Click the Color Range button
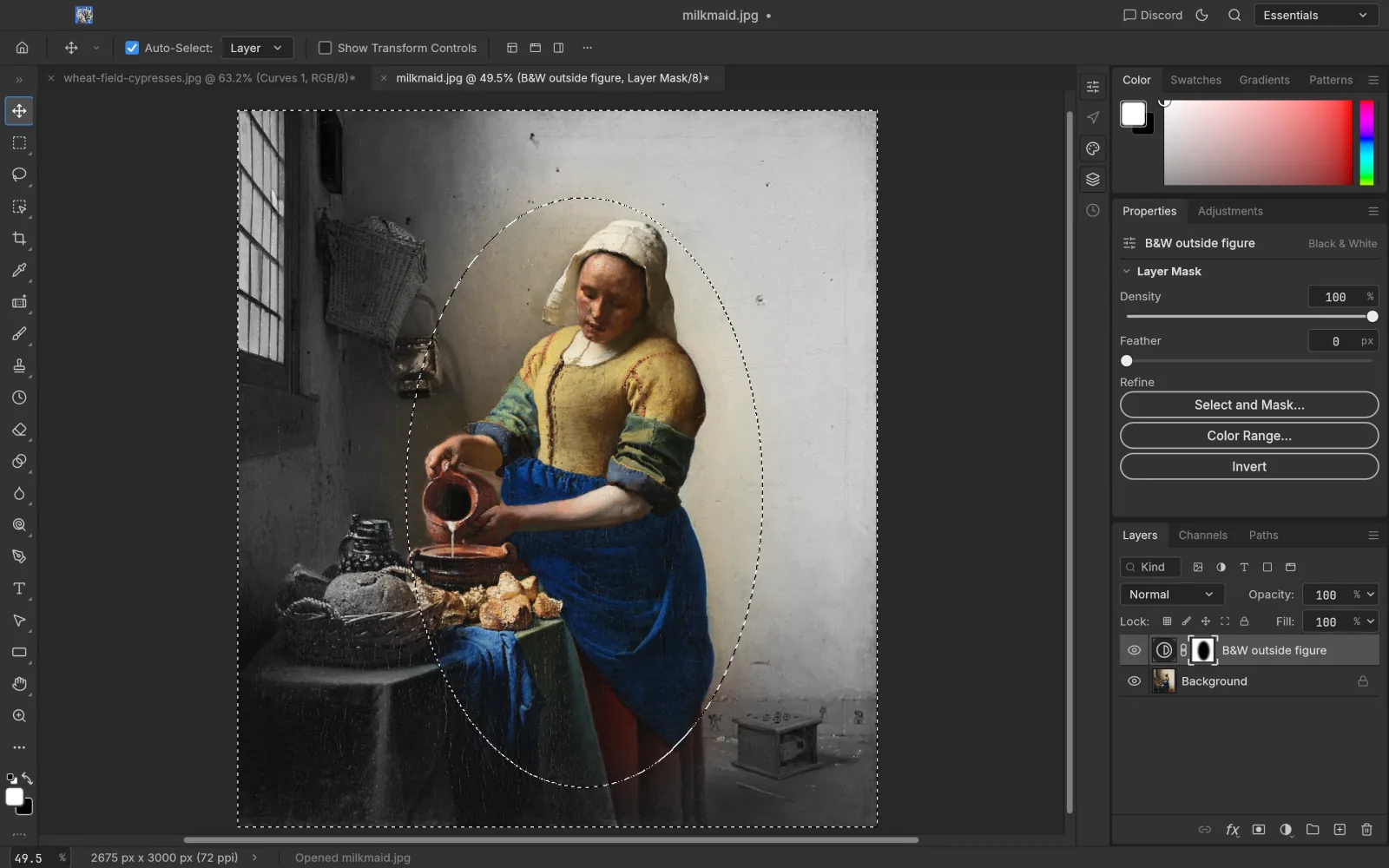 (x=1249, y=436)
